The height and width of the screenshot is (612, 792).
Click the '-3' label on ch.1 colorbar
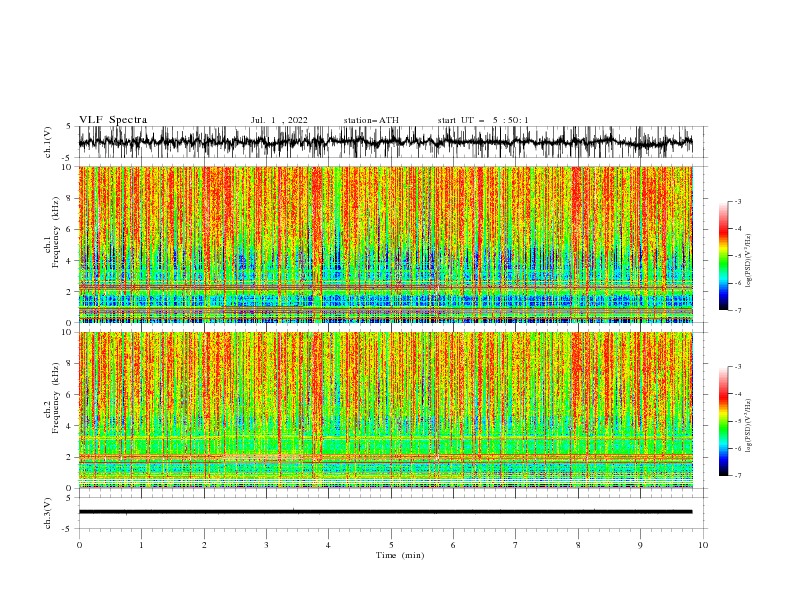(738, 201)
